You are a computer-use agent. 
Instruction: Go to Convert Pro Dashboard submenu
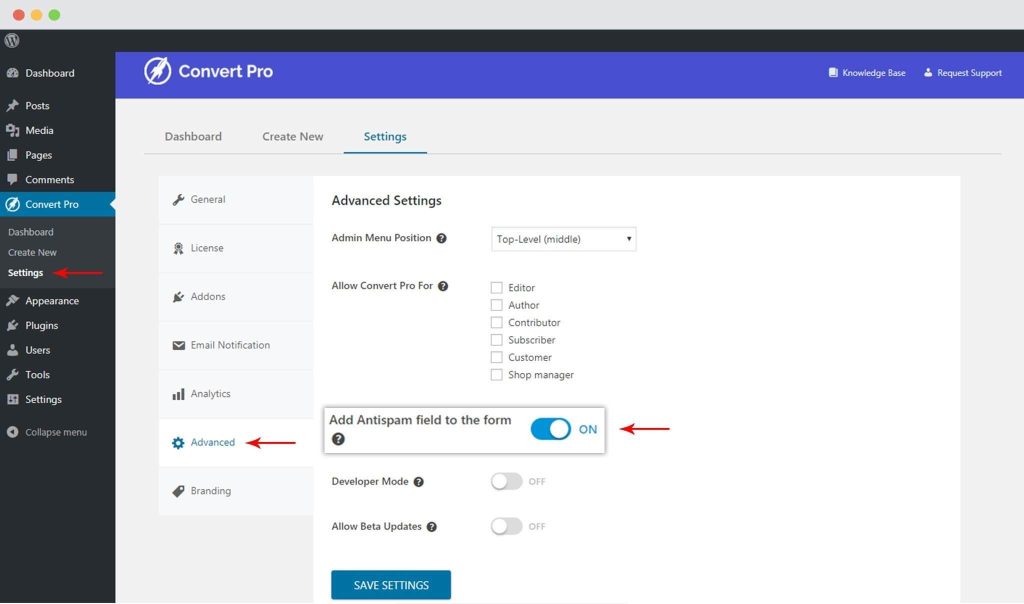tap(31, 232)
